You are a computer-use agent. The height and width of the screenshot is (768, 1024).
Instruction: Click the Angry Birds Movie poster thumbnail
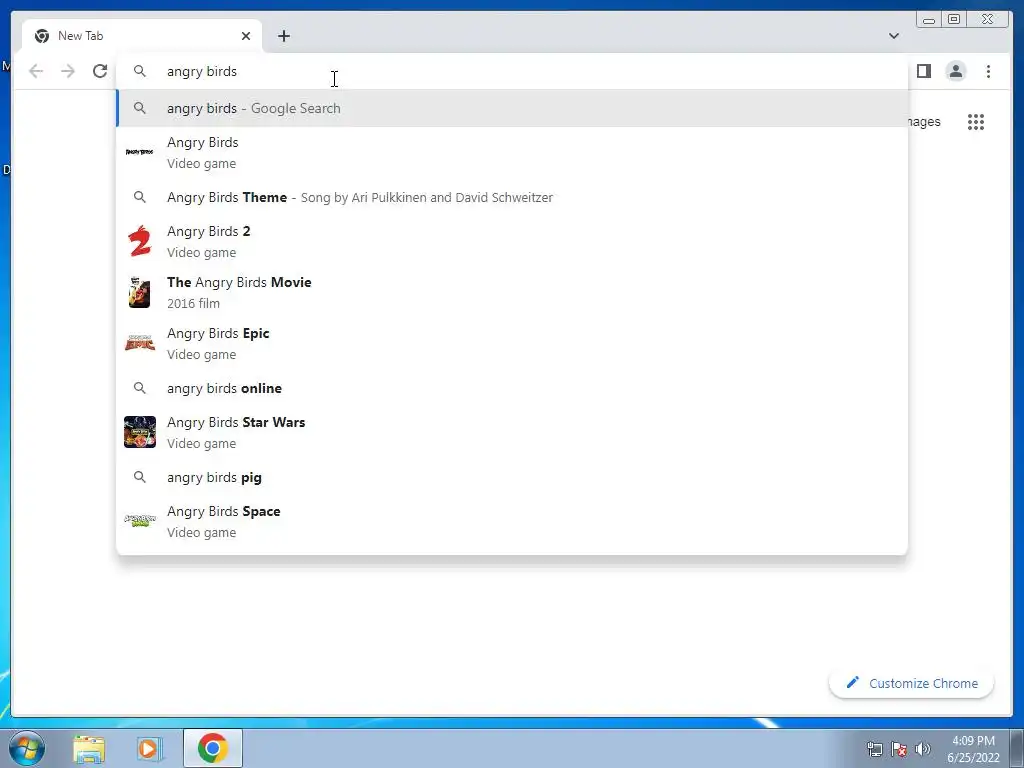pyautogui.click(x=140, y=292)
